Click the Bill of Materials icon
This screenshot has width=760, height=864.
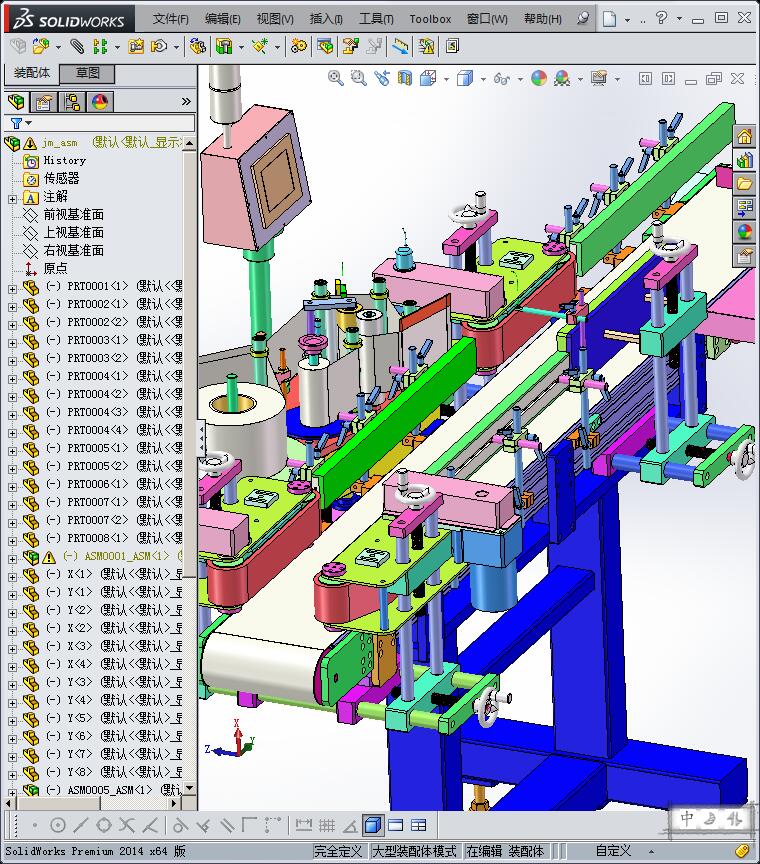325,46
